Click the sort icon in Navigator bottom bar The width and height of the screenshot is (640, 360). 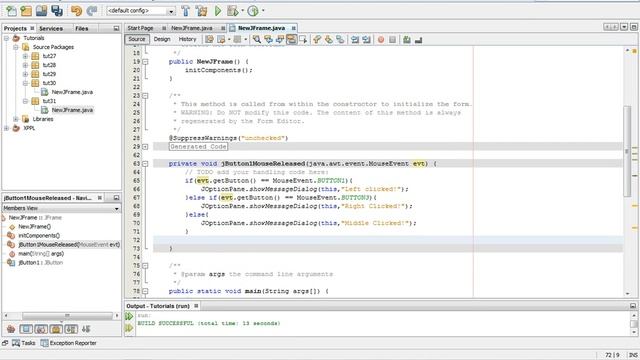click(86, 329)
